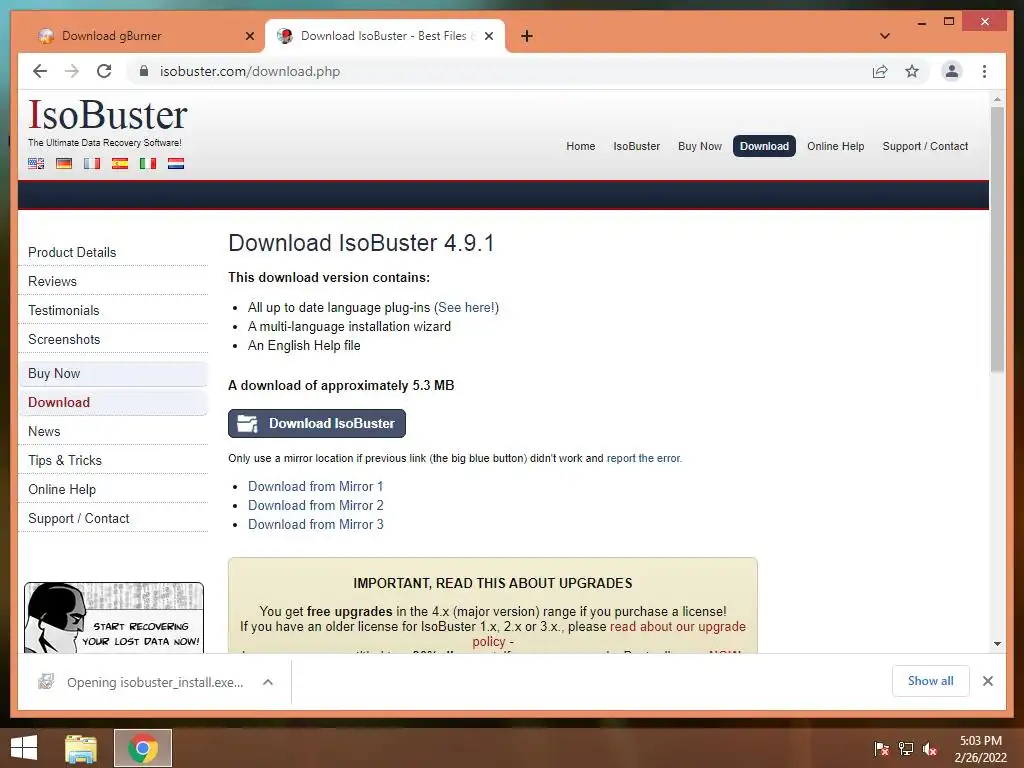This screenshot has width=1024, height=768.
Task: Click scrollbar down arrow
Action: click(997, 644)
